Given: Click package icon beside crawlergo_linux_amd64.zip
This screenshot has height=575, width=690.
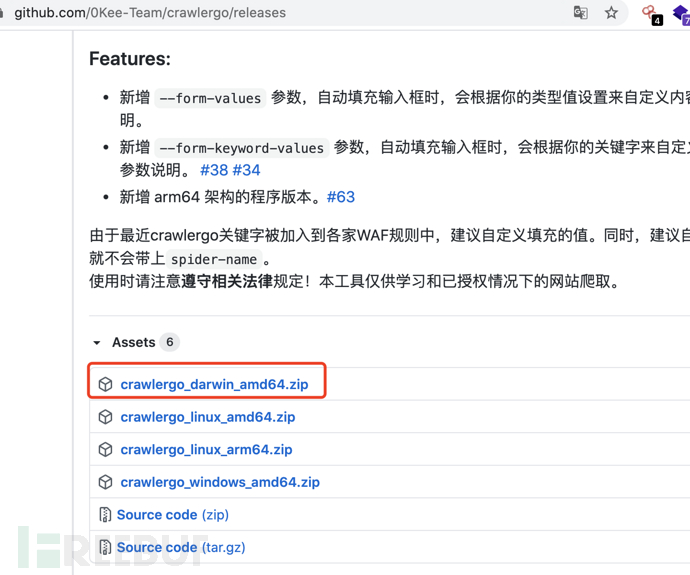Looking at the screenshot, I should (106, 417).
